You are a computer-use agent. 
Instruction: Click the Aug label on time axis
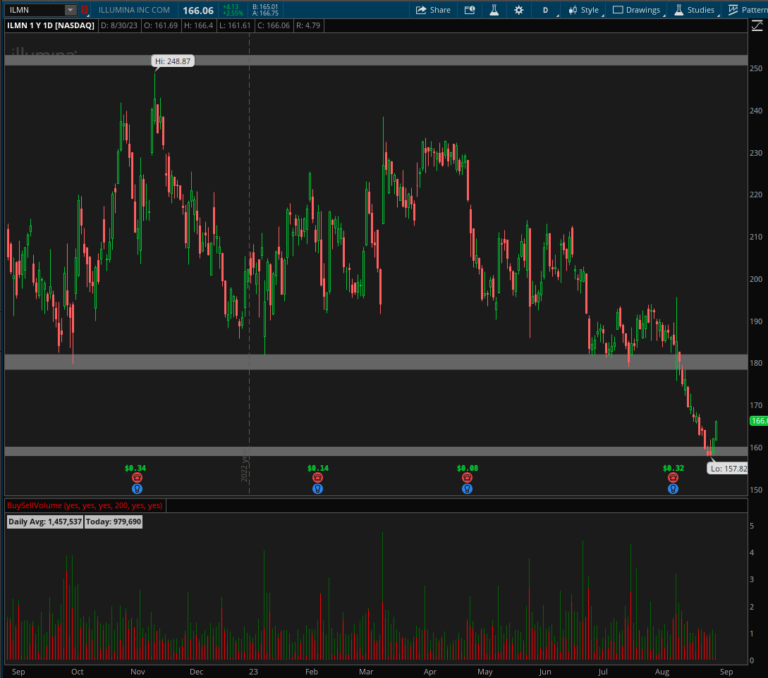[x=662, y=672]
